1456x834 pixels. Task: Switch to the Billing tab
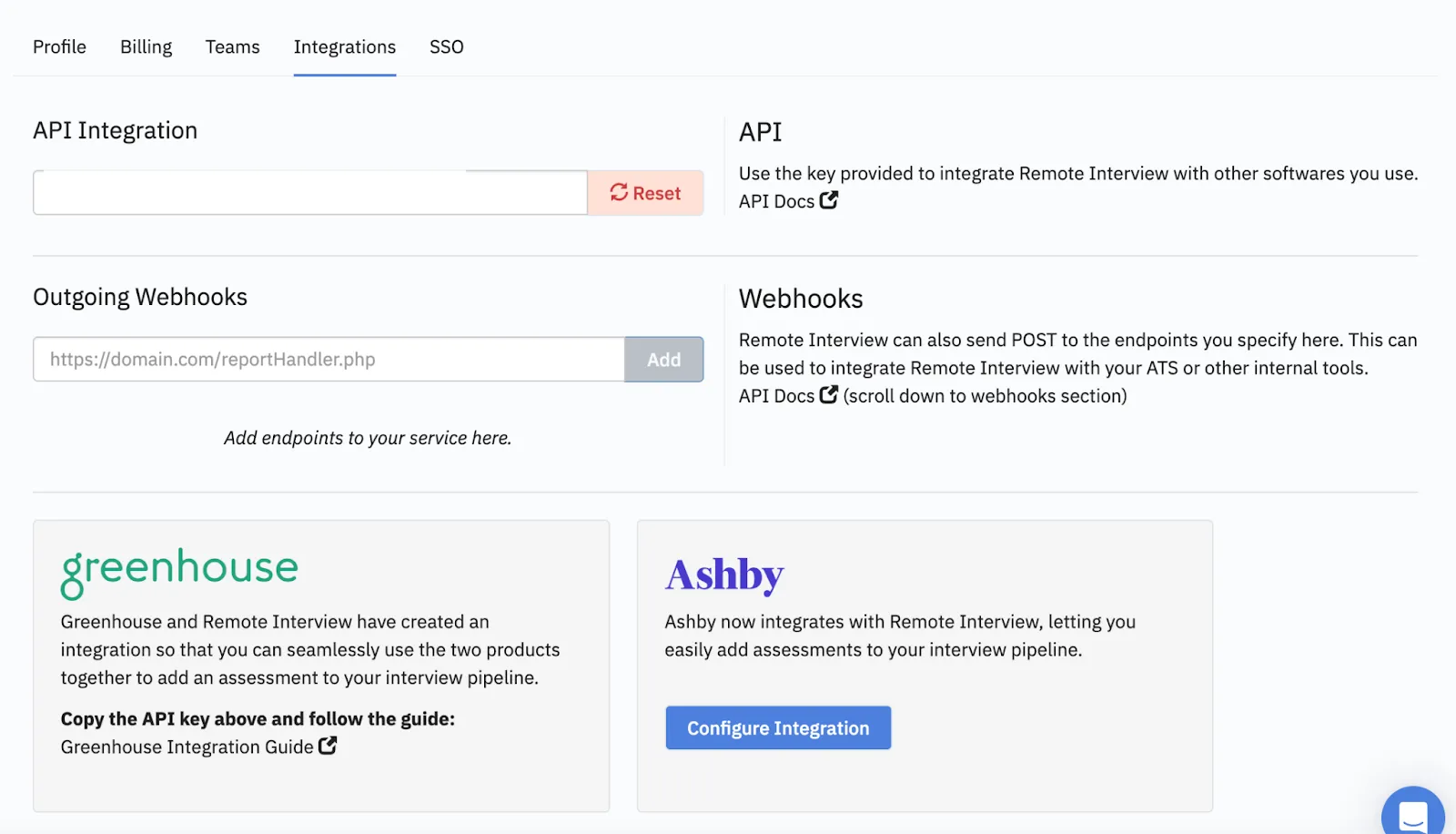[146, 46]
